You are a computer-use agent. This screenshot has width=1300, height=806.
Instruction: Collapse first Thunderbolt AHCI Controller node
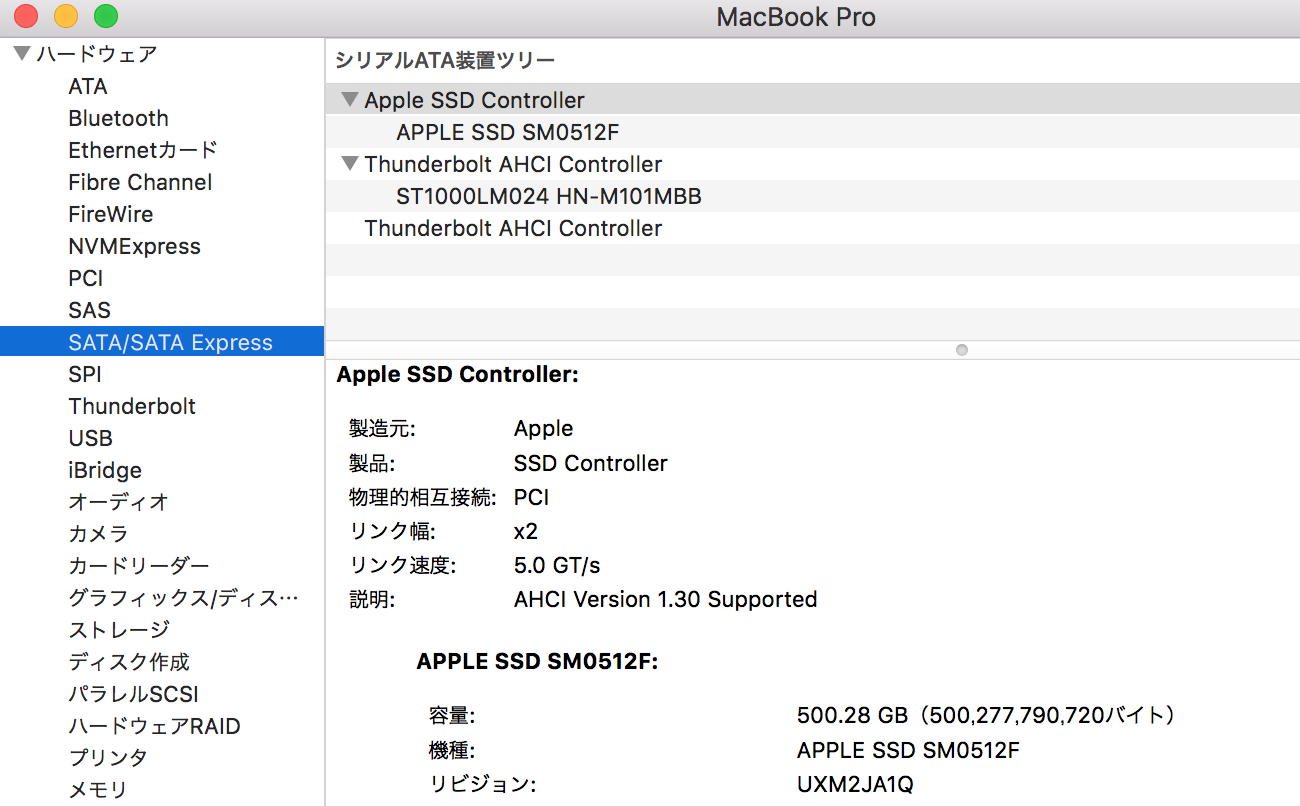coord(349,164)
